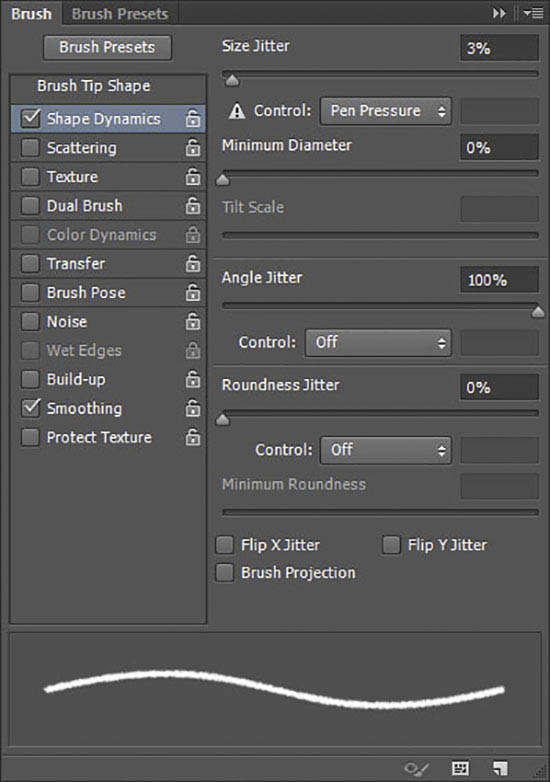Create new brush icon at panel bottom

[x=500, y=768]
